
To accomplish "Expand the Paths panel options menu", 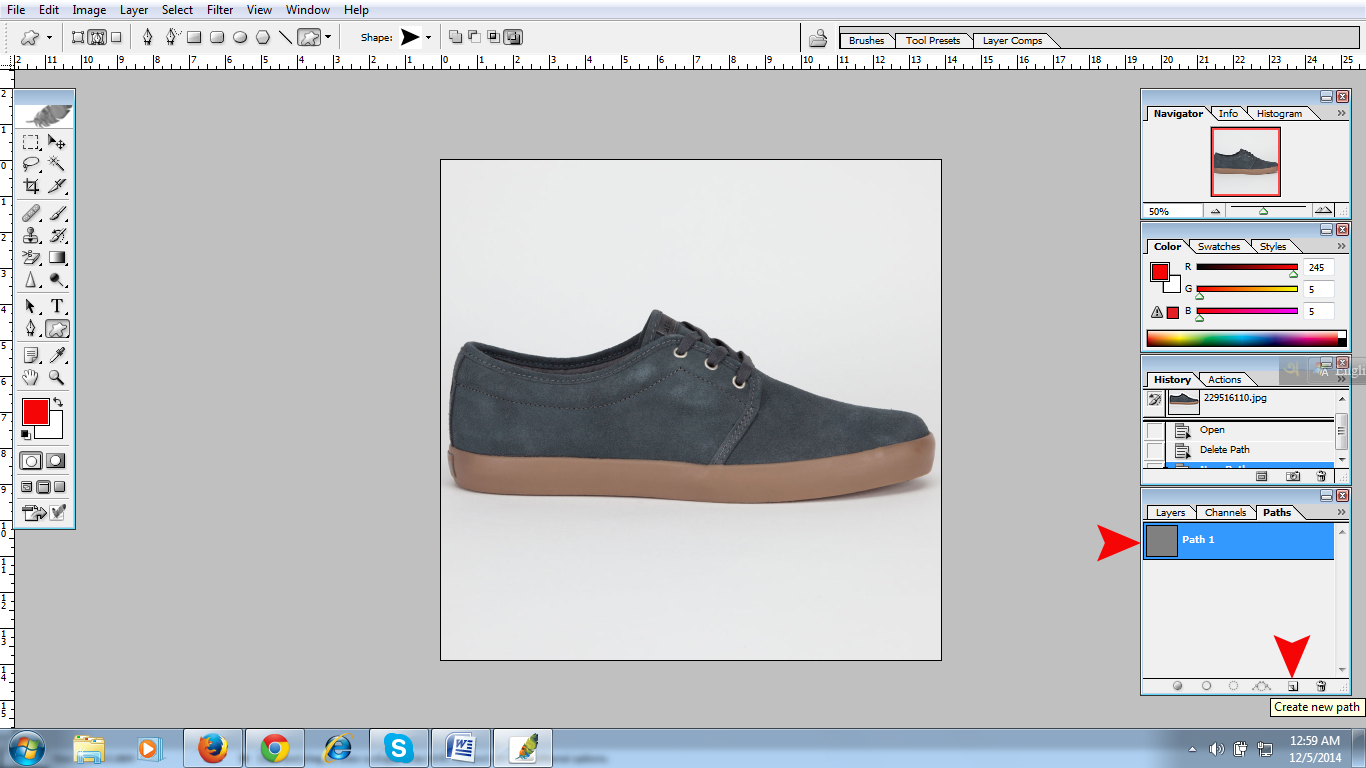I will click(1341, 512).
